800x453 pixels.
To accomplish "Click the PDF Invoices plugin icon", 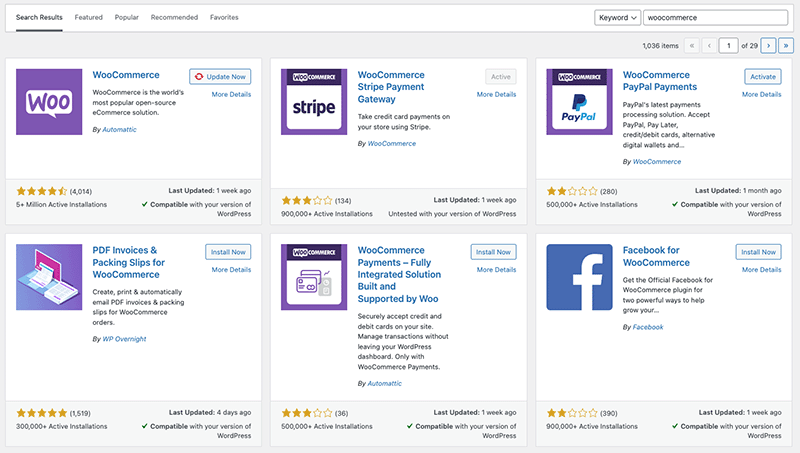I will coord(49,277).
